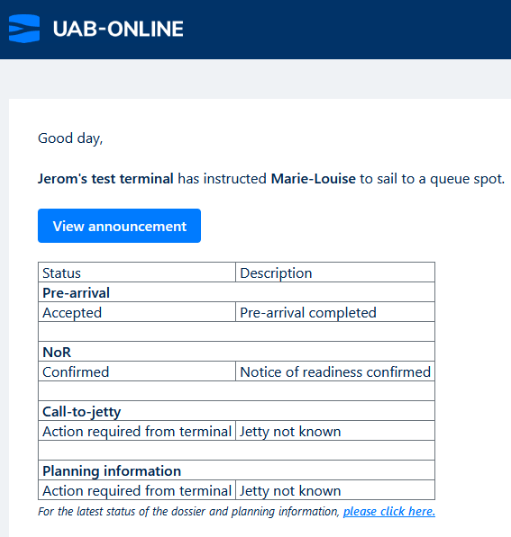Click the bold 'Marie-Louise' vessel name
Screen dimensions: 511x537
(313, 178)
